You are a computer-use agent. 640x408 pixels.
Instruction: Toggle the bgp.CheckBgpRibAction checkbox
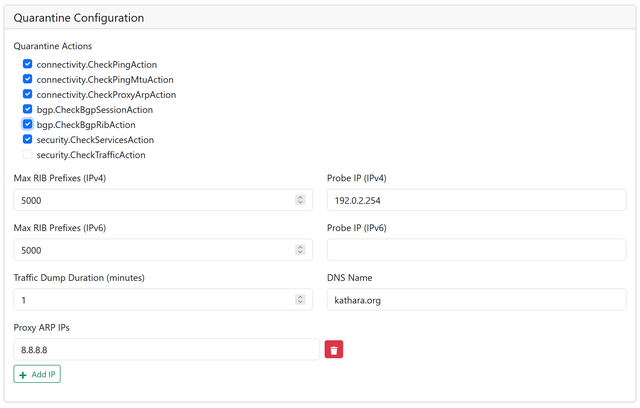[x=28, y=125]
